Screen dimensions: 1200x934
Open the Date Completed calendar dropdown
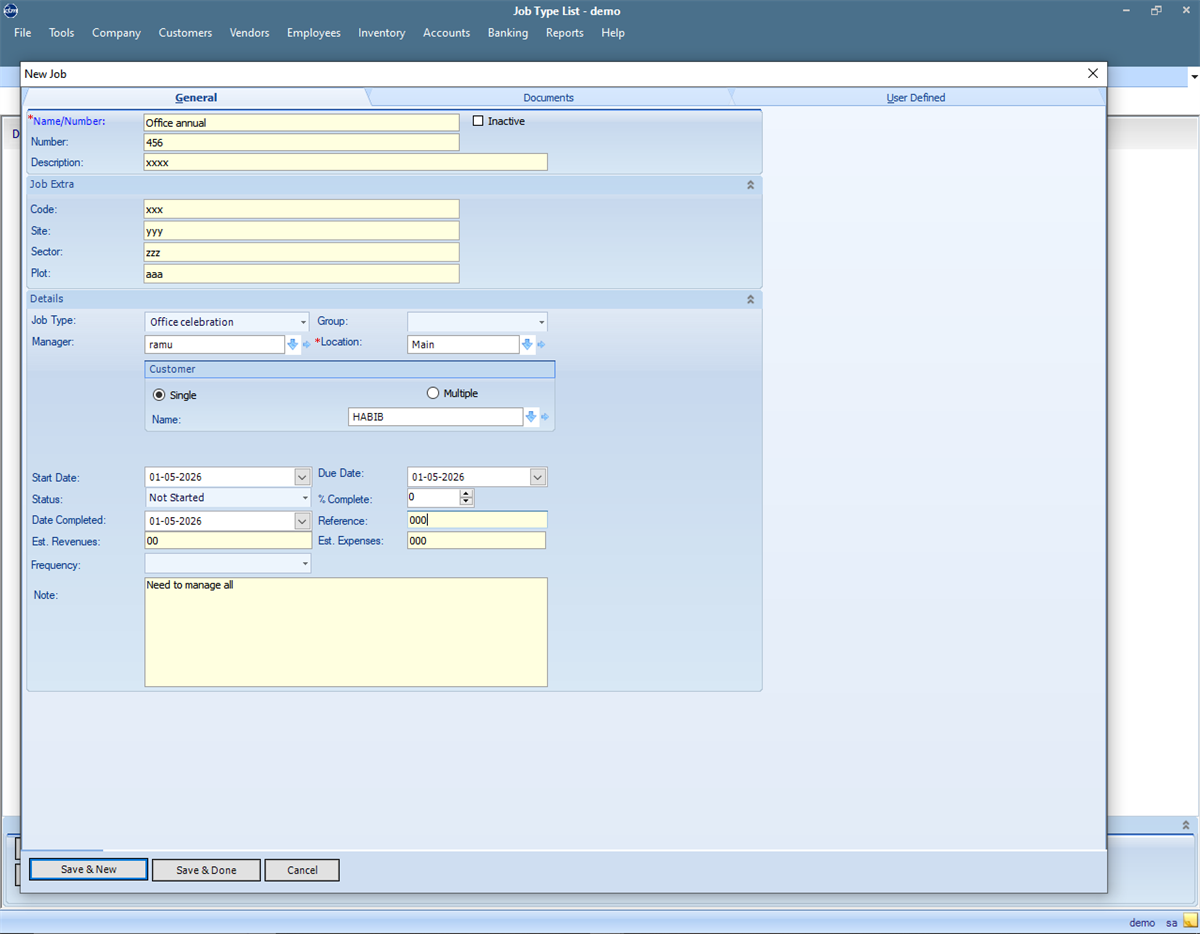click(x=303, y=521)
